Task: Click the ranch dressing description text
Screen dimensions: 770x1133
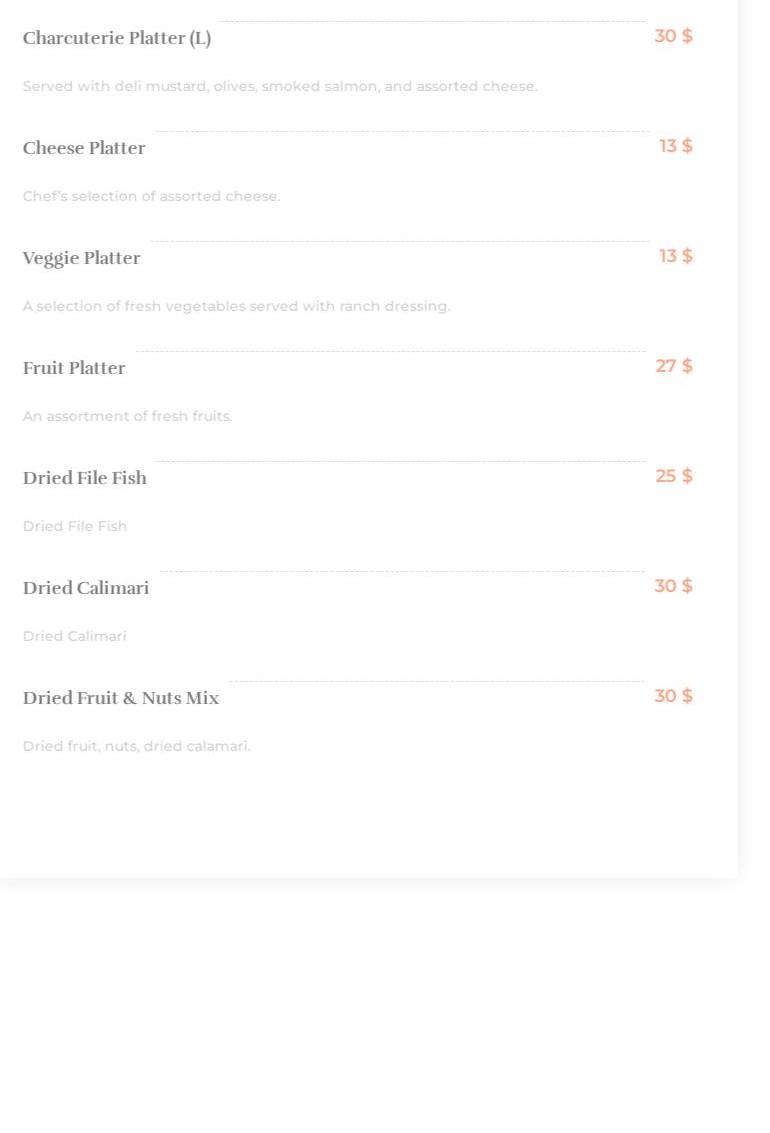Action: coord(236,307)
